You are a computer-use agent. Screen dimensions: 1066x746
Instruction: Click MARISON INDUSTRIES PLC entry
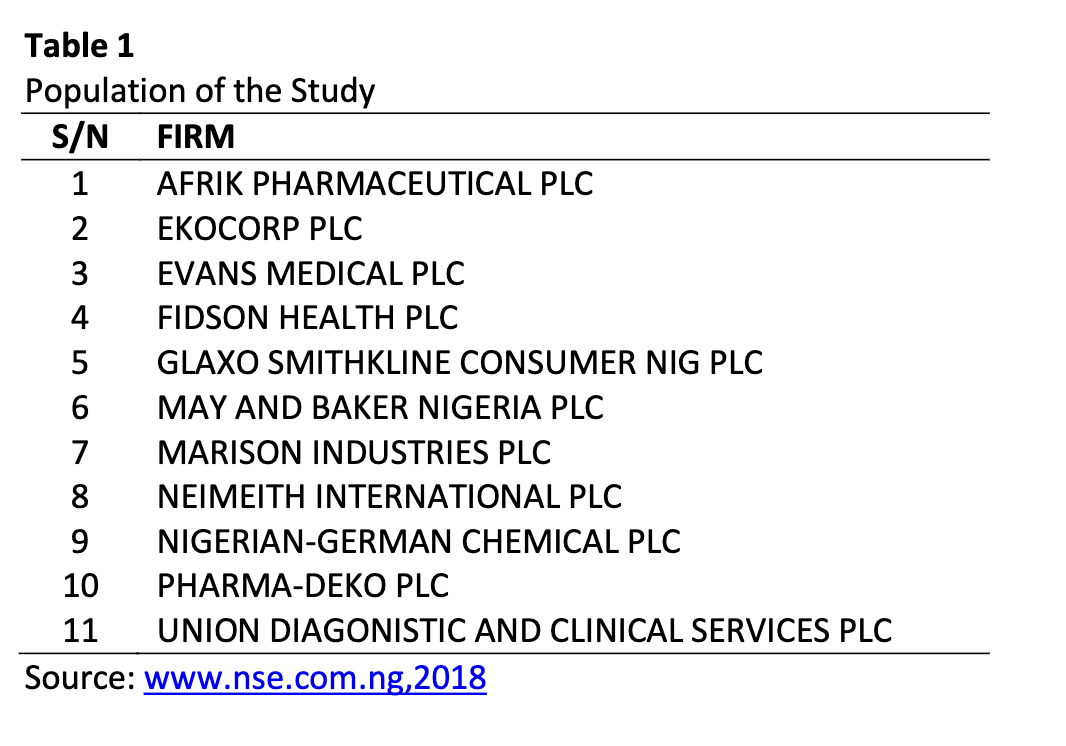354,452
